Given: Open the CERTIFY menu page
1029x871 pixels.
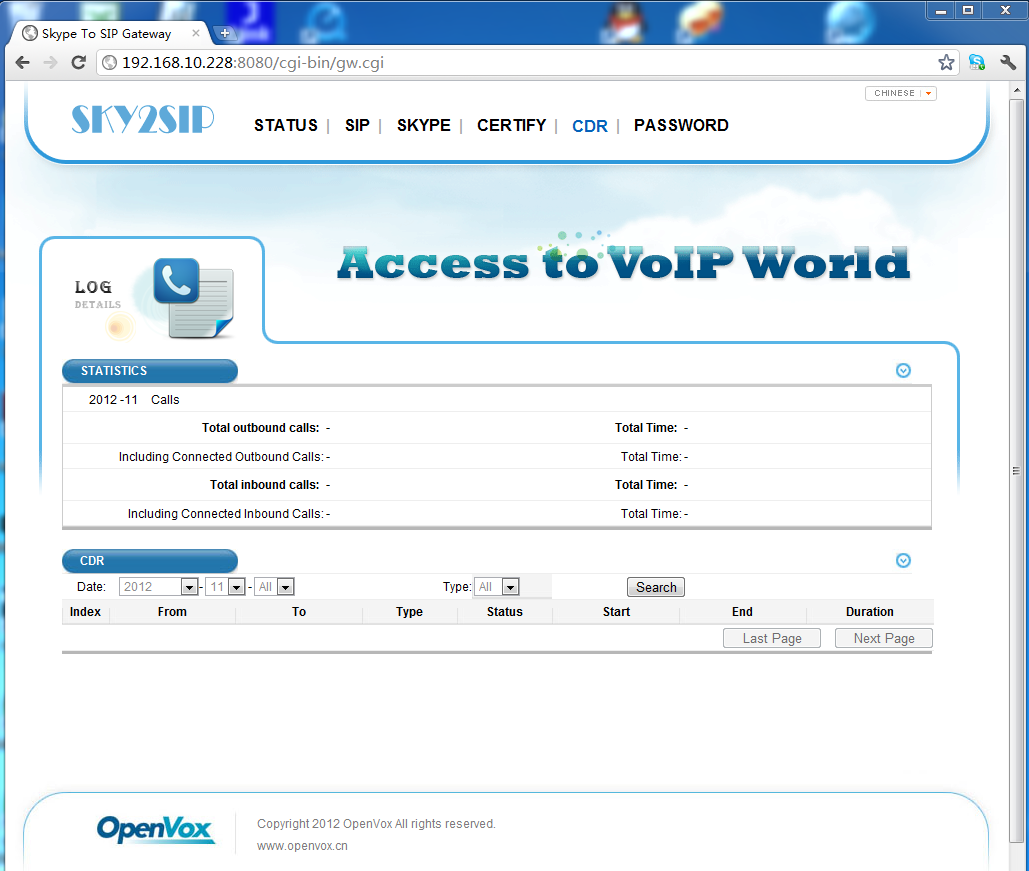Looking at the screenshot, I should [511, 125].
